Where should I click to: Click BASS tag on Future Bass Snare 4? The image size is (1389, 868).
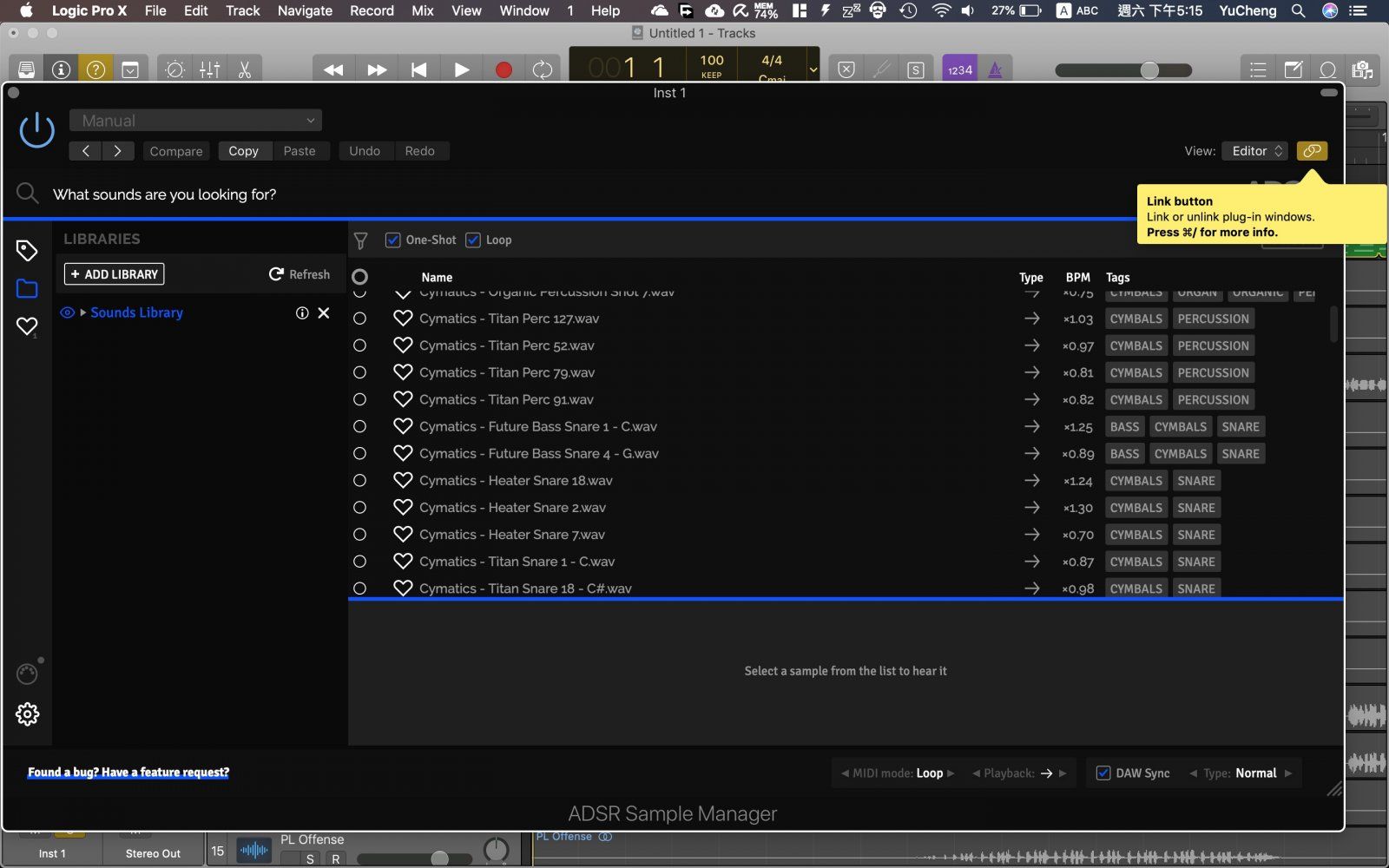point(1124,454)
